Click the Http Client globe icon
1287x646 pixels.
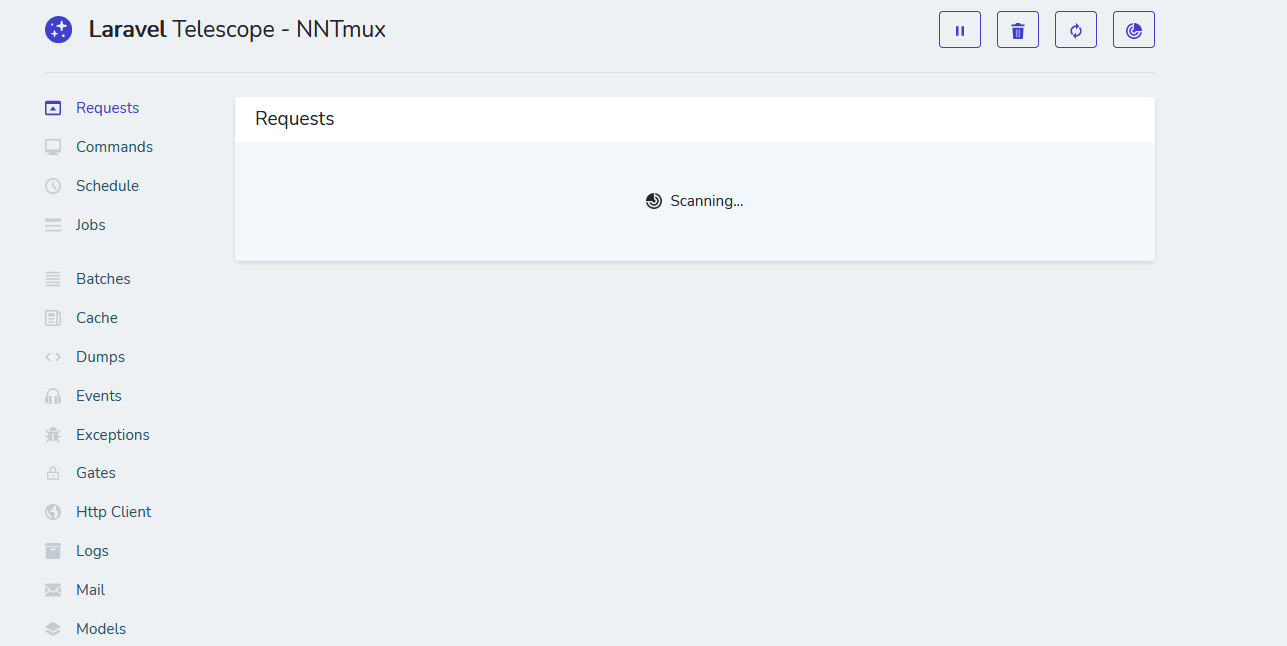[x=52, y=511]
